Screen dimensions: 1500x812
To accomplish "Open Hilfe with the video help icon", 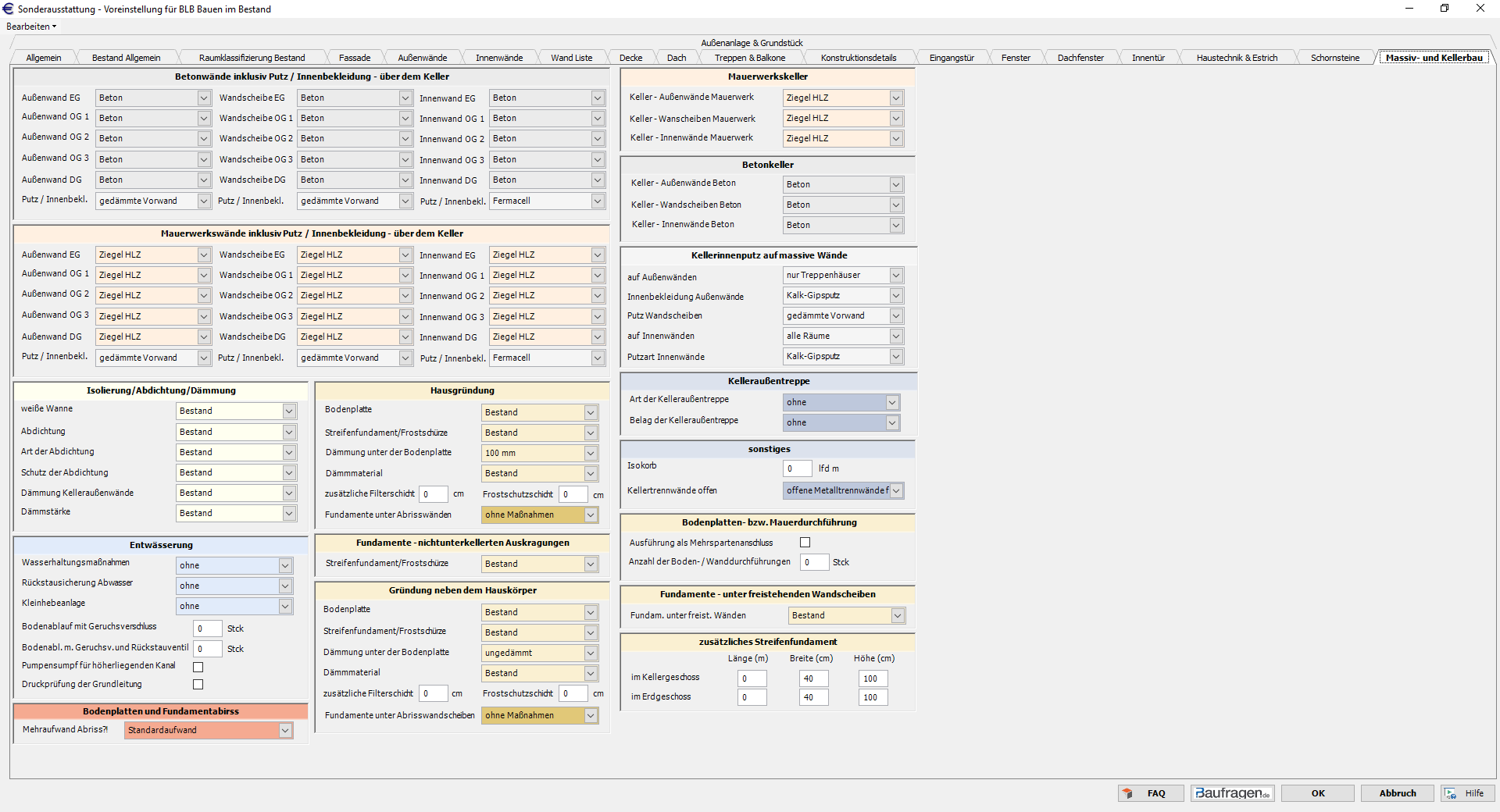I will click(x=1466, y=793).
